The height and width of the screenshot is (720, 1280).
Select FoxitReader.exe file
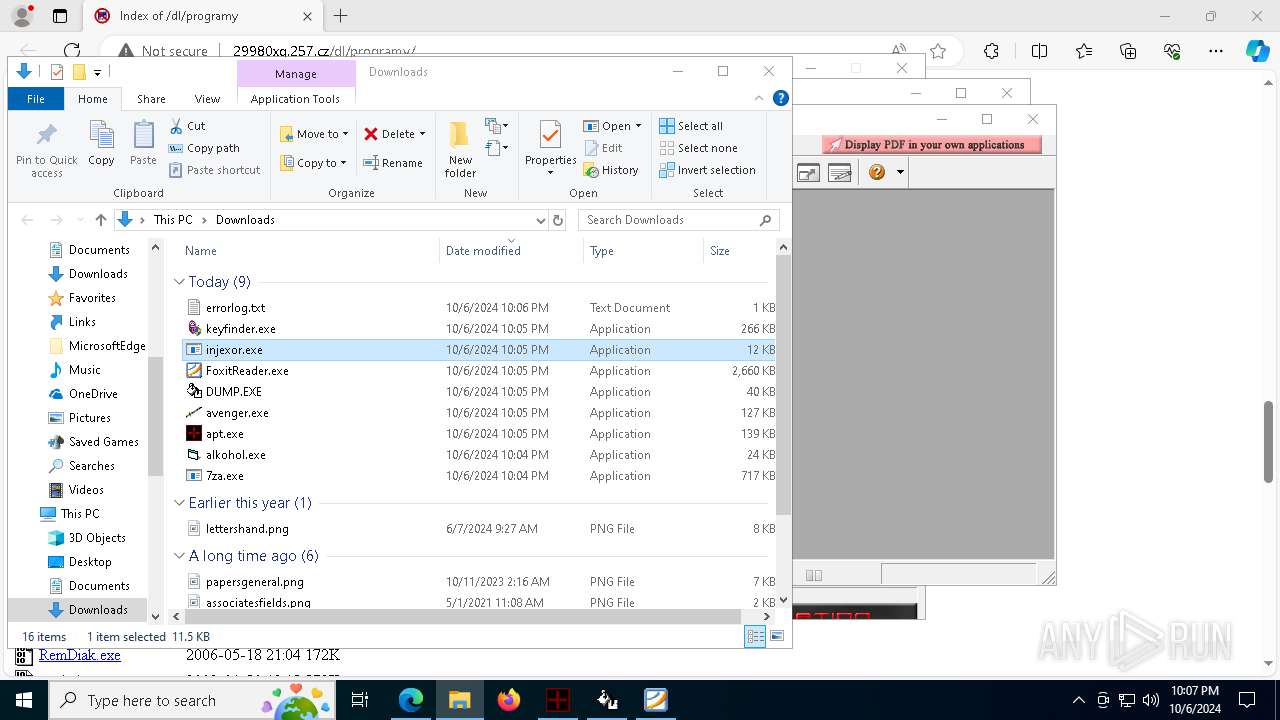coord(247,371)
